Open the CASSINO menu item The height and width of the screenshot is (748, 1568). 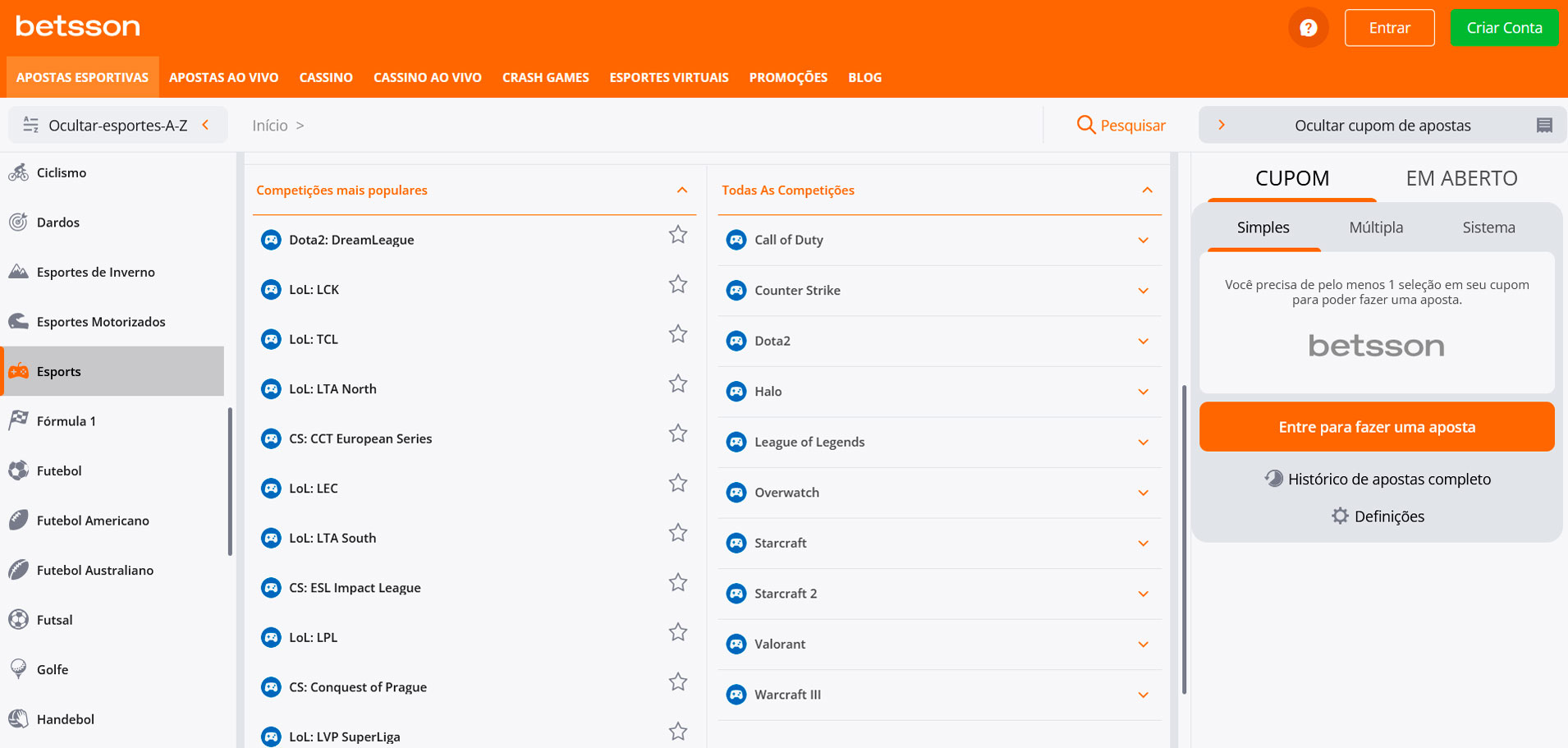(326, 77)
